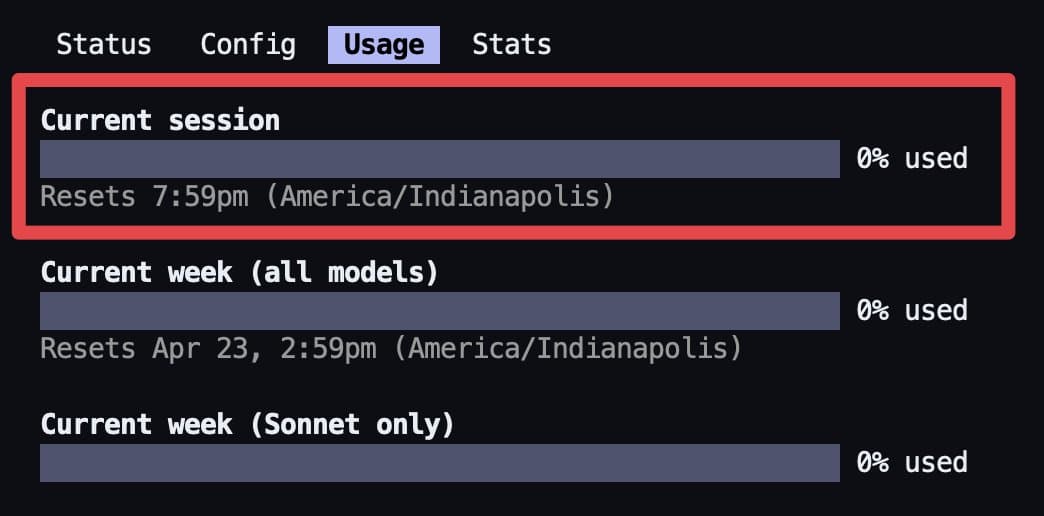Click the word Resets in the session line
The width and height of the screenshot is (1044, 516).
88,196
